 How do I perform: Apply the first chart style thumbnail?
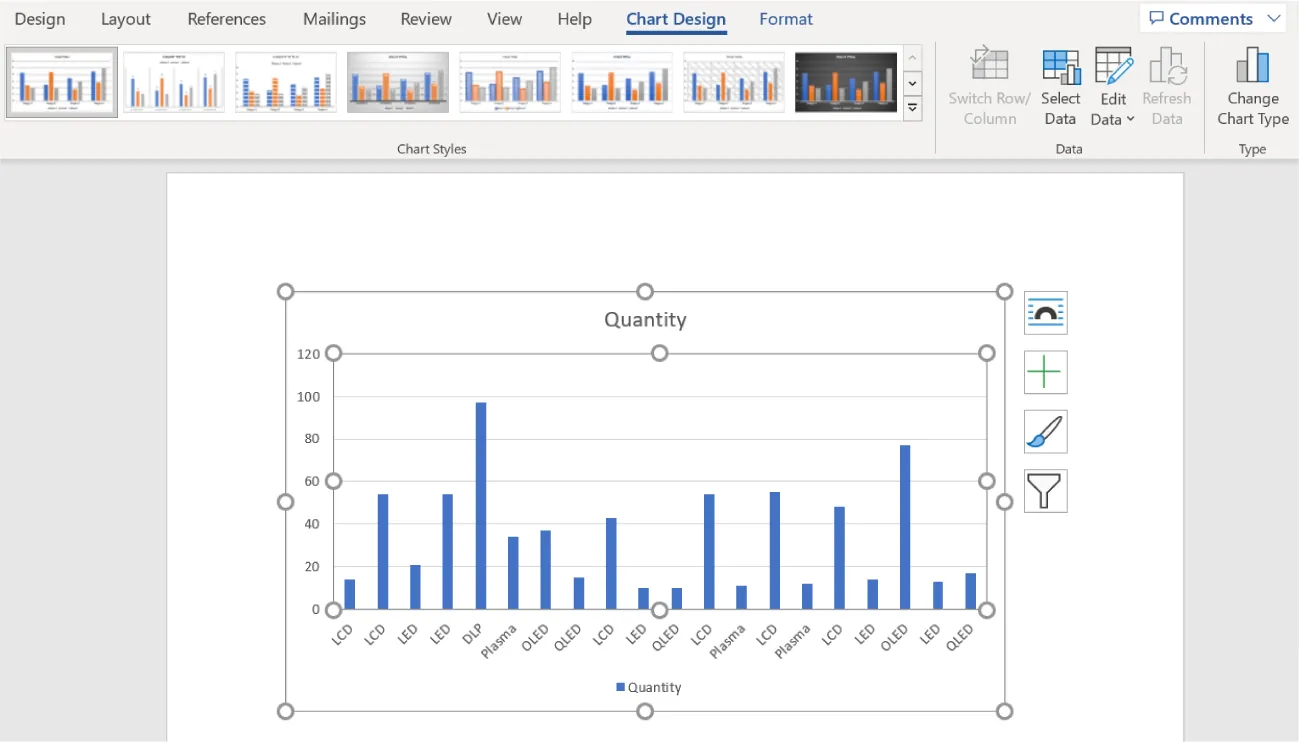coord(61,81)
